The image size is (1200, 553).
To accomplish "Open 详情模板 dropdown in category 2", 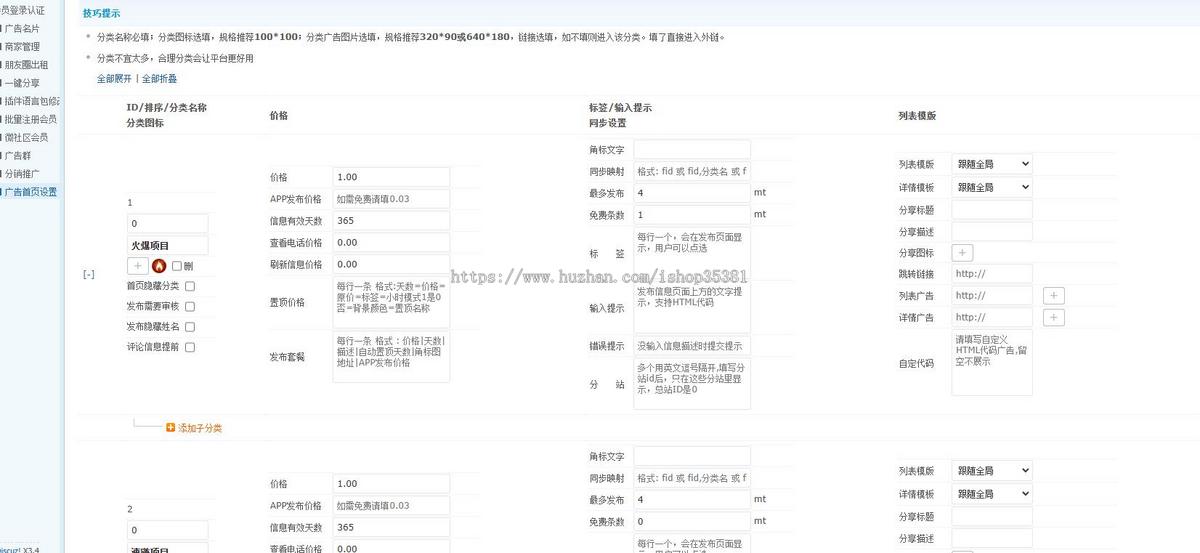I will click(991, 494).
